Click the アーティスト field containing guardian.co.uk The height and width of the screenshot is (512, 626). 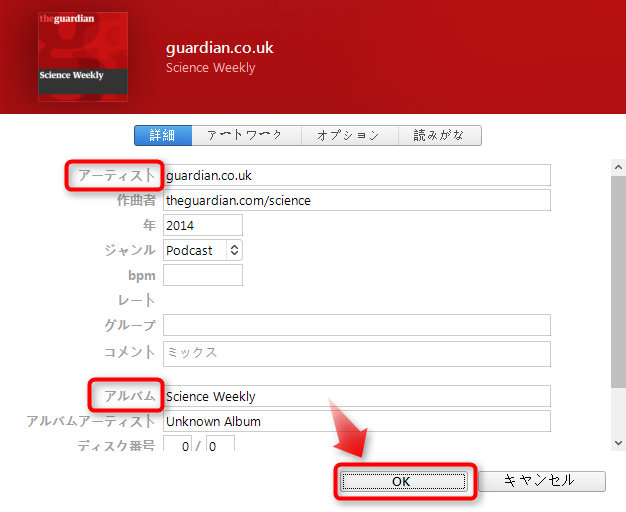pos(357,175)
